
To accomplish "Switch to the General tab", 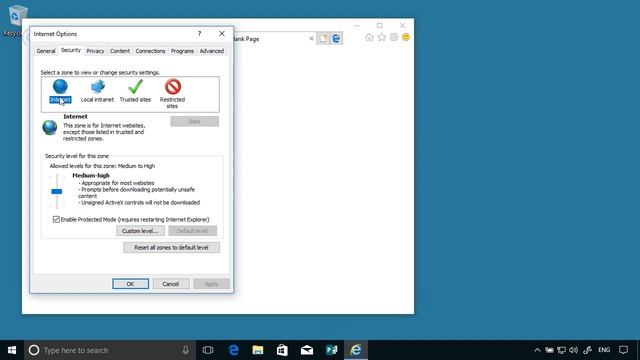I will [x=46, y=51].
